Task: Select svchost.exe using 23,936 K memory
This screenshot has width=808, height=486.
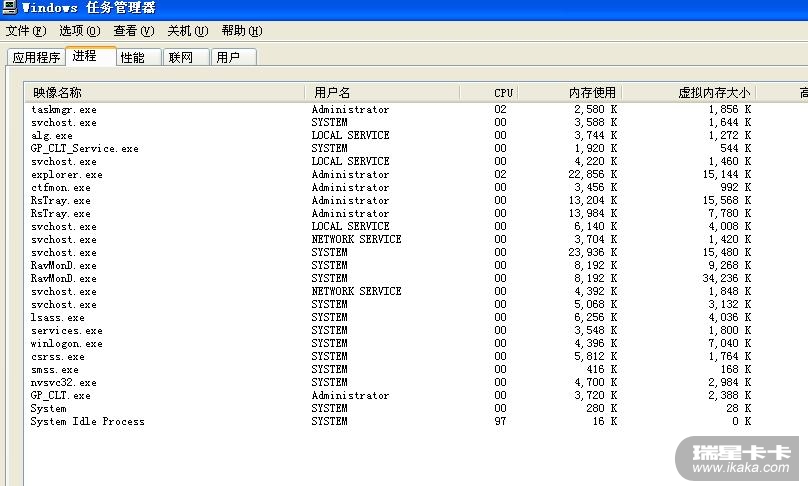Action: click(x=63, y=253)
